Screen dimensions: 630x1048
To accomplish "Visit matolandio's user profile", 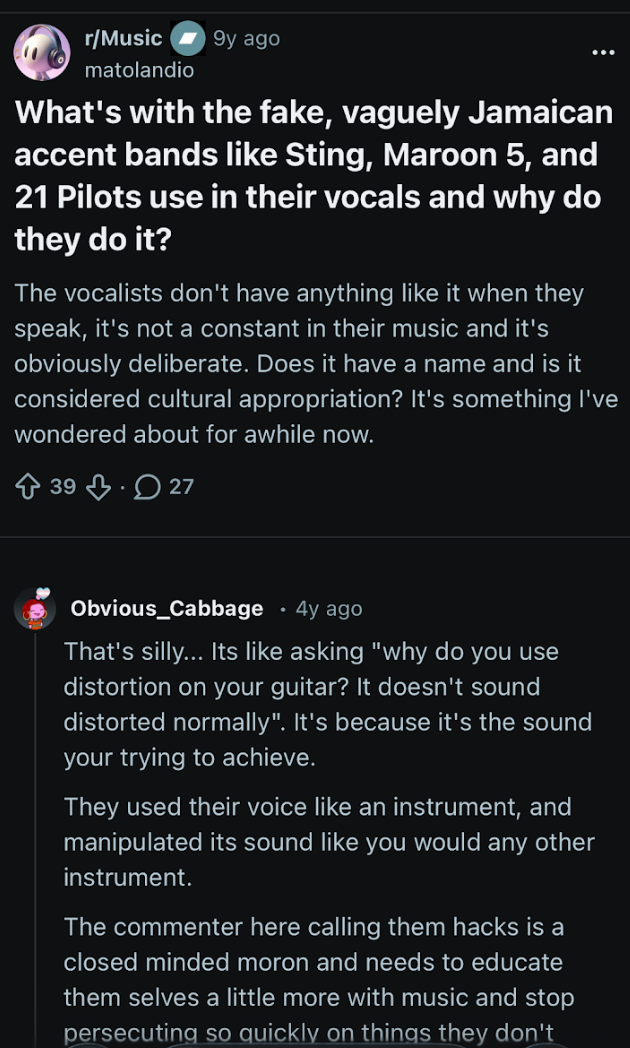I will [x=139, y=70].
